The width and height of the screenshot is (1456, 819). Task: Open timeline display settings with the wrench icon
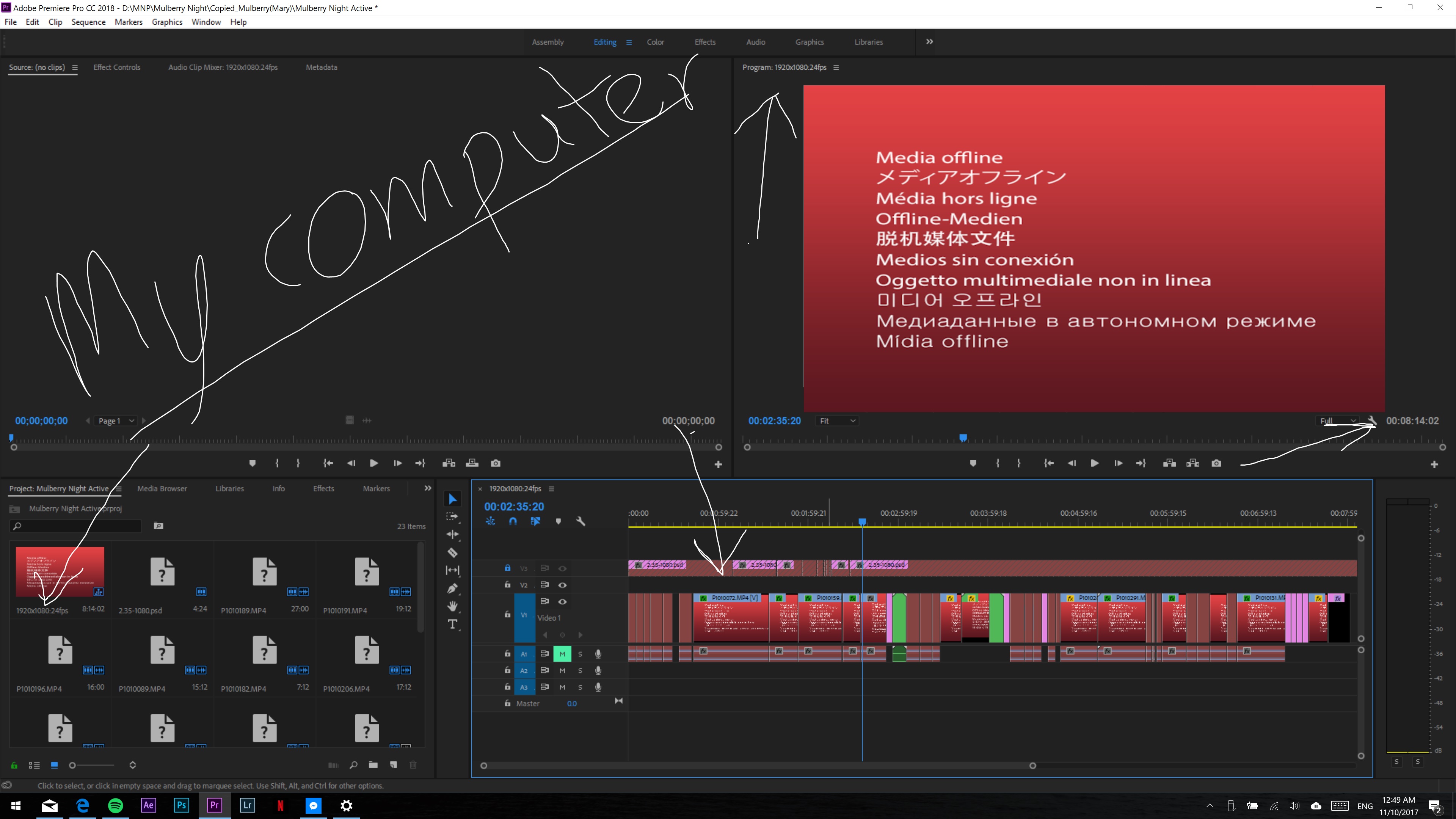(582, 521)
